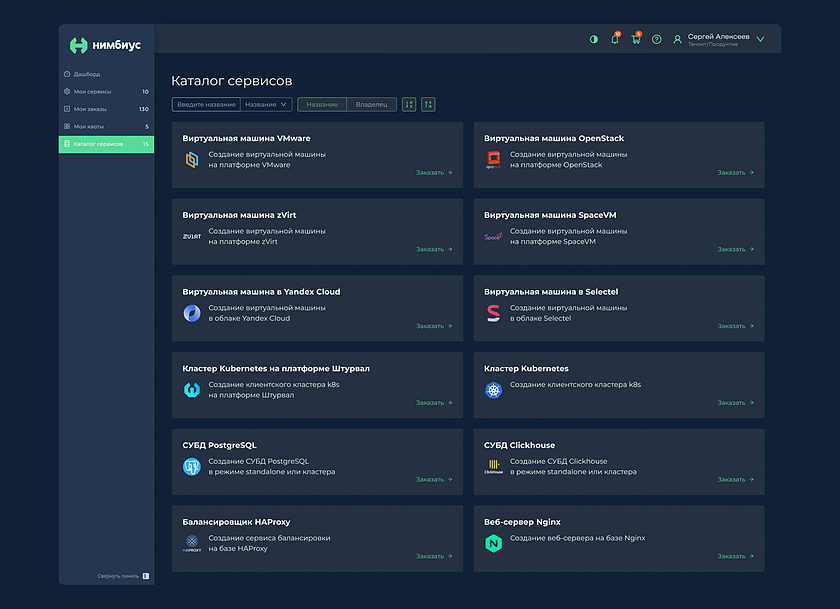840x609 pixels.
Task: Click the Нимбиус logo
Action: coord(106,45)
